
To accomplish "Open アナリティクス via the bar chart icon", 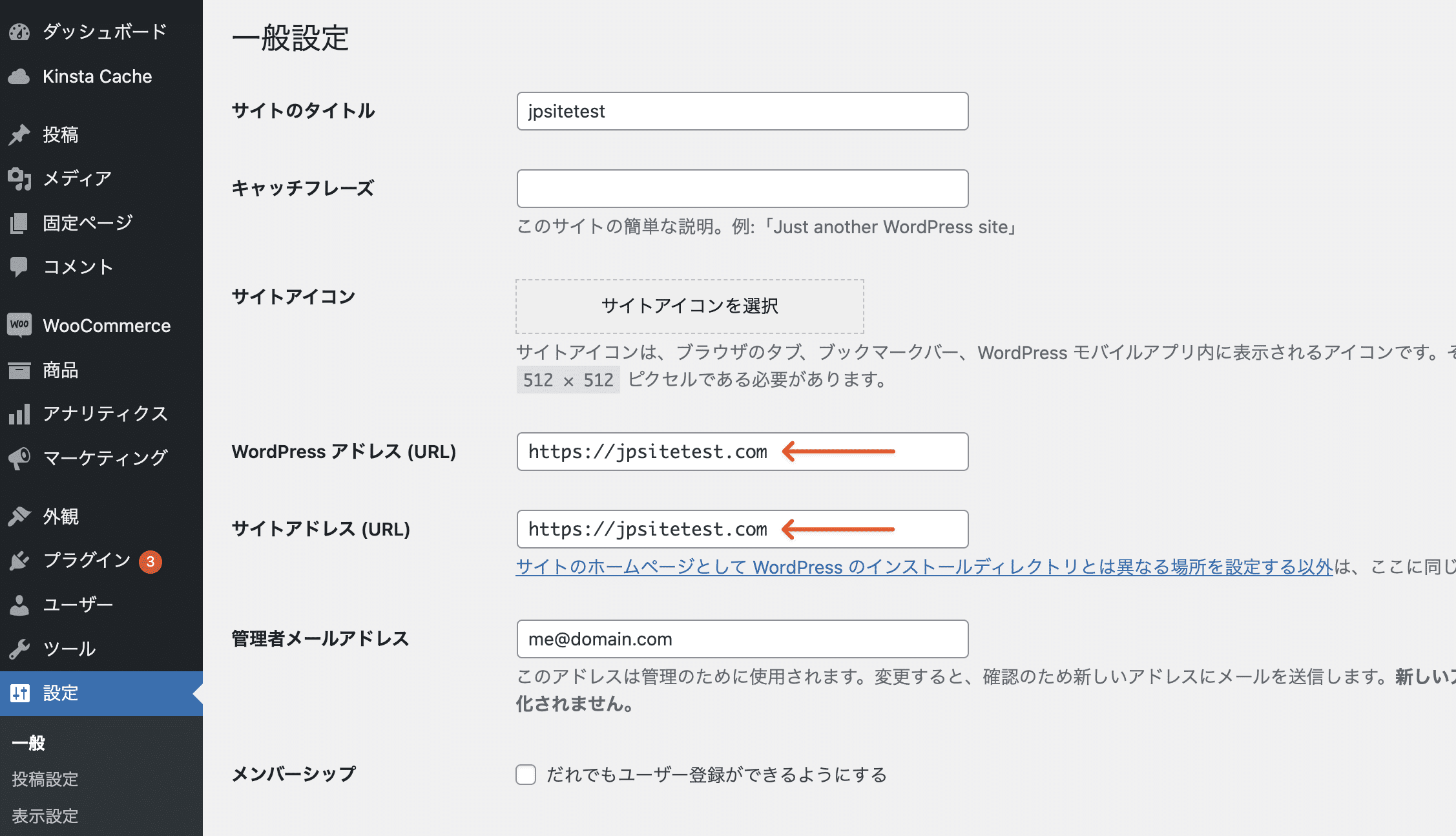I will (x=20, y=413).
